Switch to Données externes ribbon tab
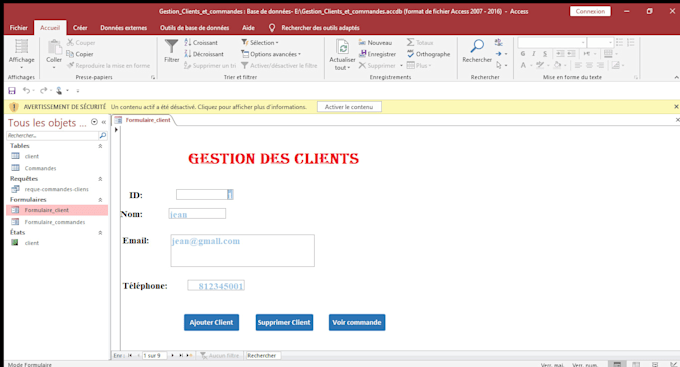 click(x=124, y=28)
